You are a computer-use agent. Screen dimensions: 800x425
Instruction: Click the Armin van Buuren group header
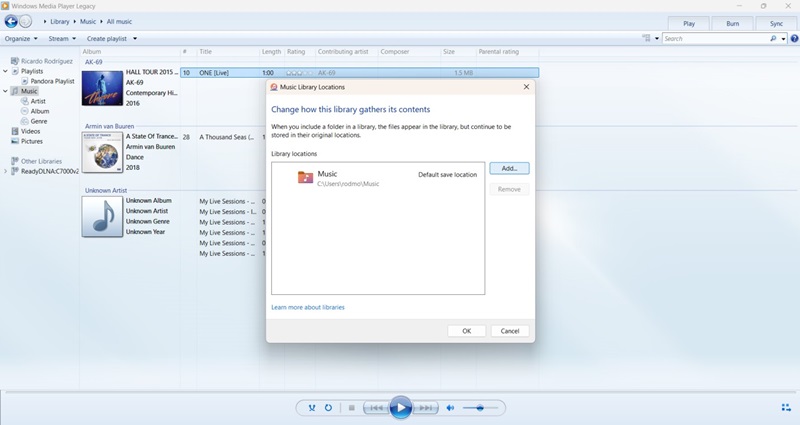coord(109,126)
